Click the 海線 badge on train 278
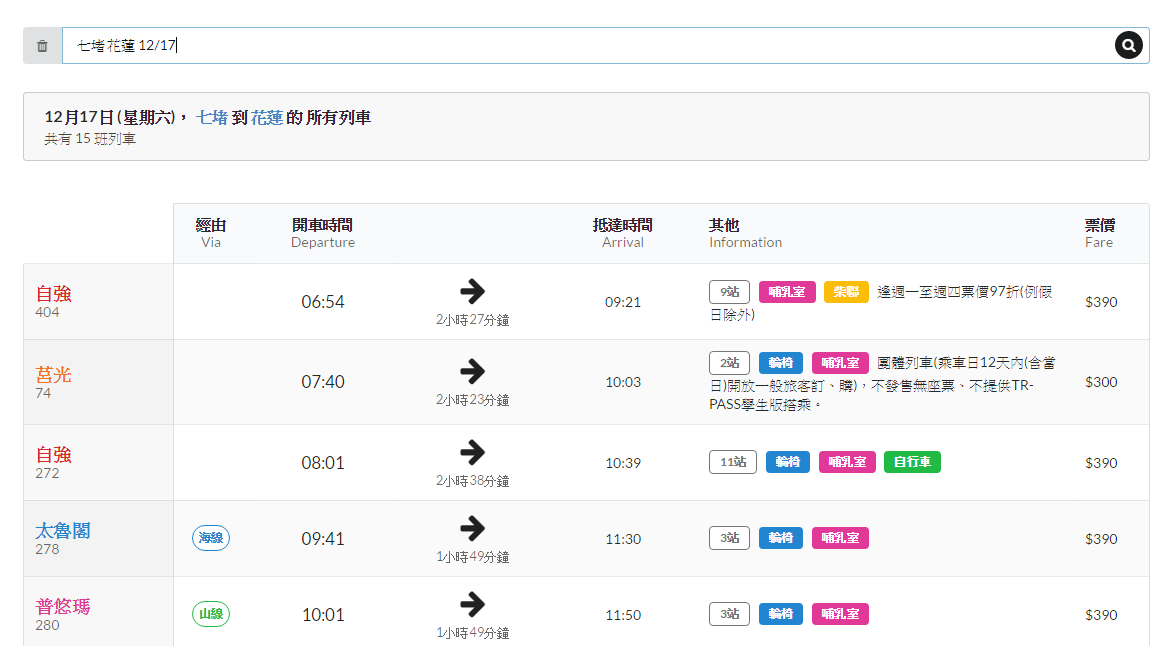Viewport: 1173px width, 646px height. [211, 538]
